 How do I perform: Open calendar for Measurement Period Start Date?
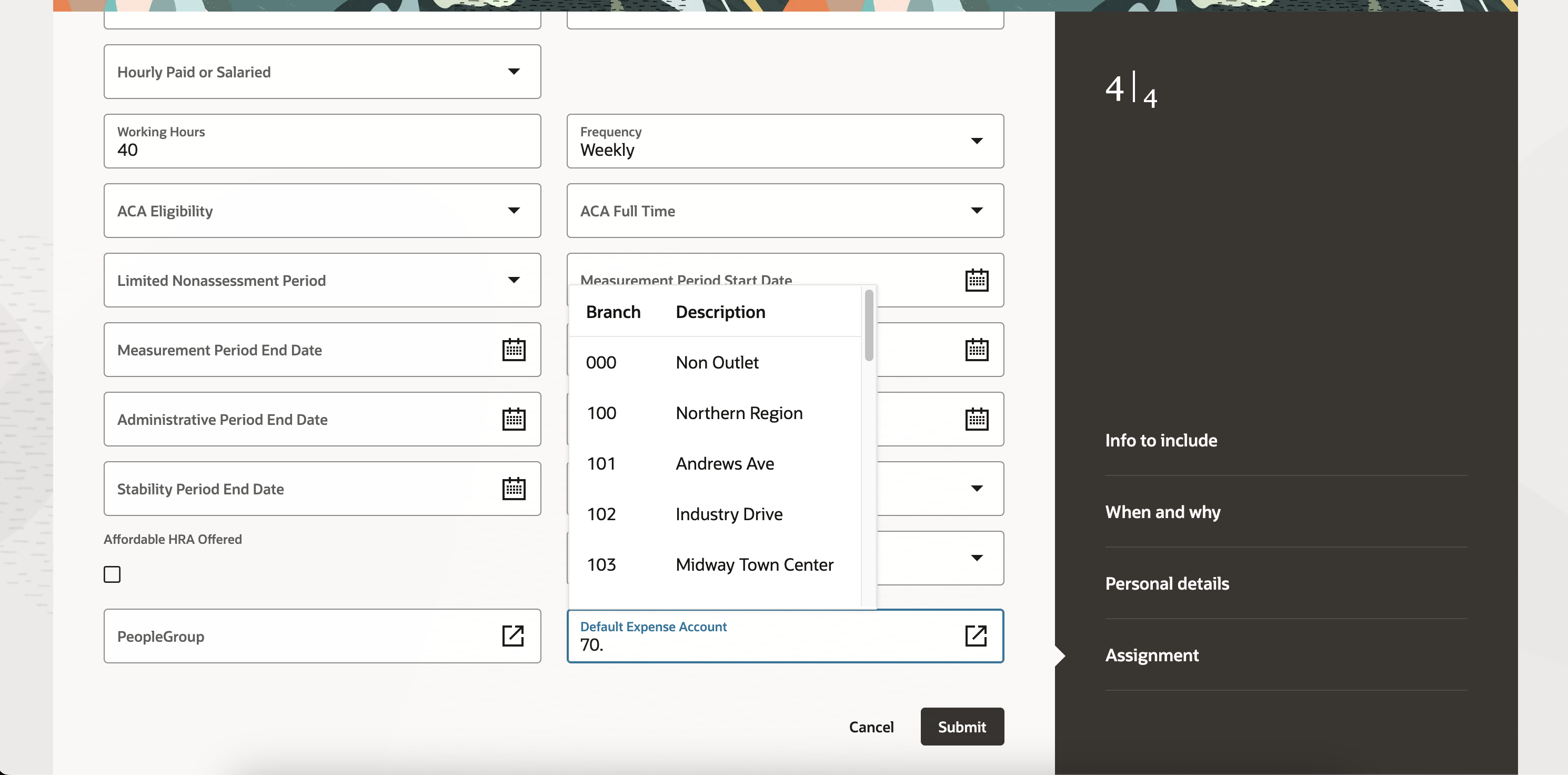coord(977,280)
